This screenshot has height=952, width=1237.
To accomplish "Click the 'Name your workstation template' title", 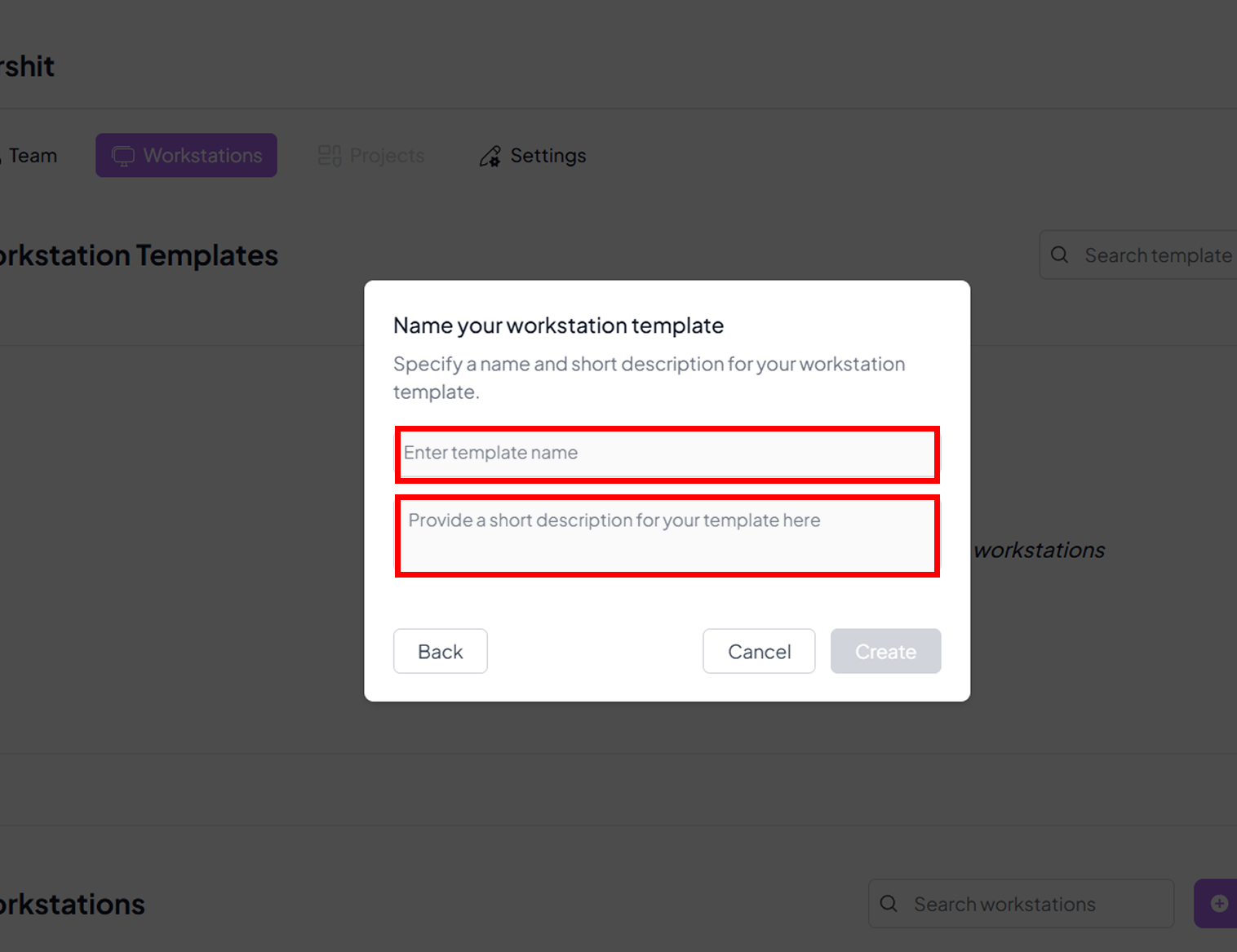I will (558, 325).
